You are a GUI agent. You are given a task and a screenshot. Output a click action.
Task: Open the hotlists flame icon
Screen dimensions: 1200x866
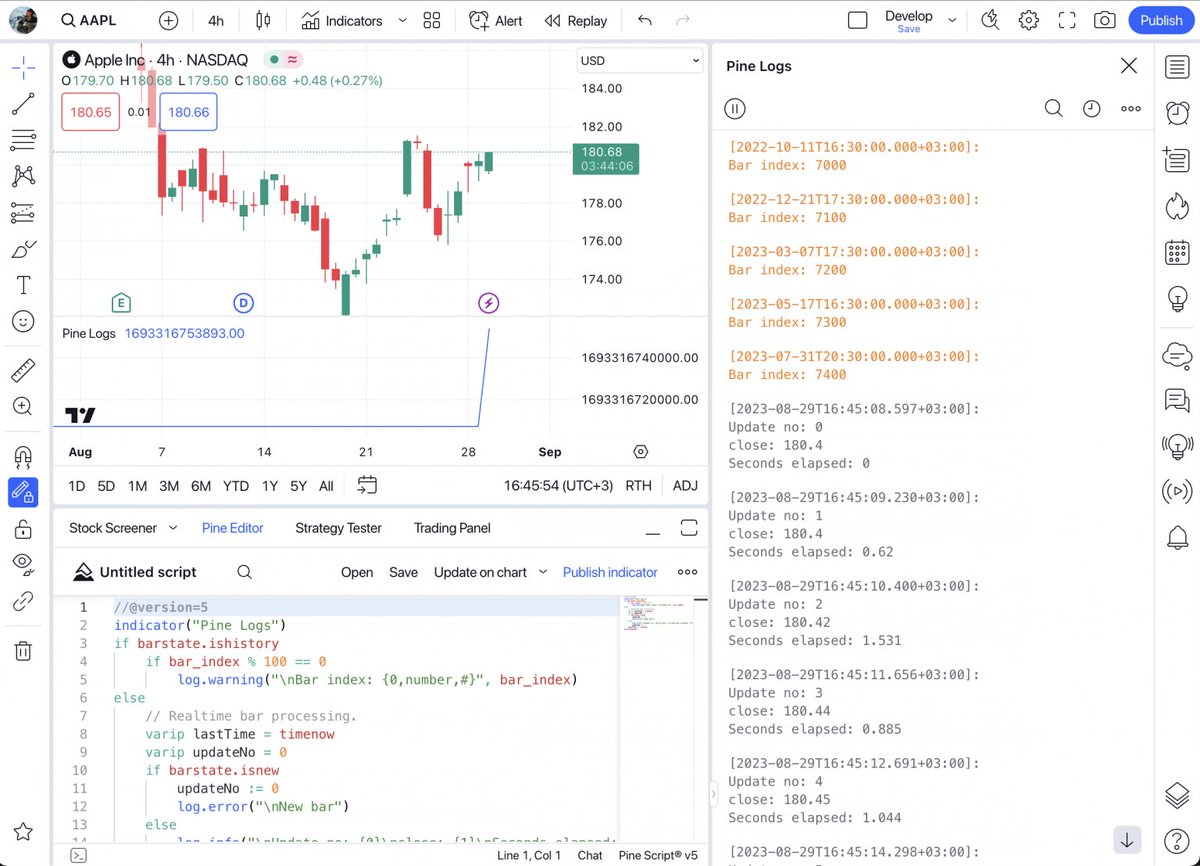[x=1177, y=206]
